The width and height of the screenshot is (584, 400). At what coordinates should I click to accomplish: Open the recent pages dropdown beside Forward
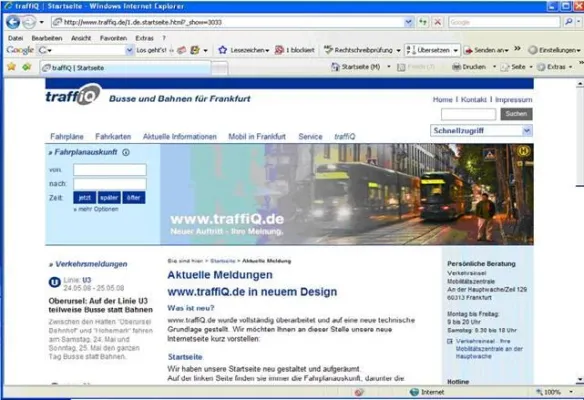pyautogui.click(x=42, y=22)
